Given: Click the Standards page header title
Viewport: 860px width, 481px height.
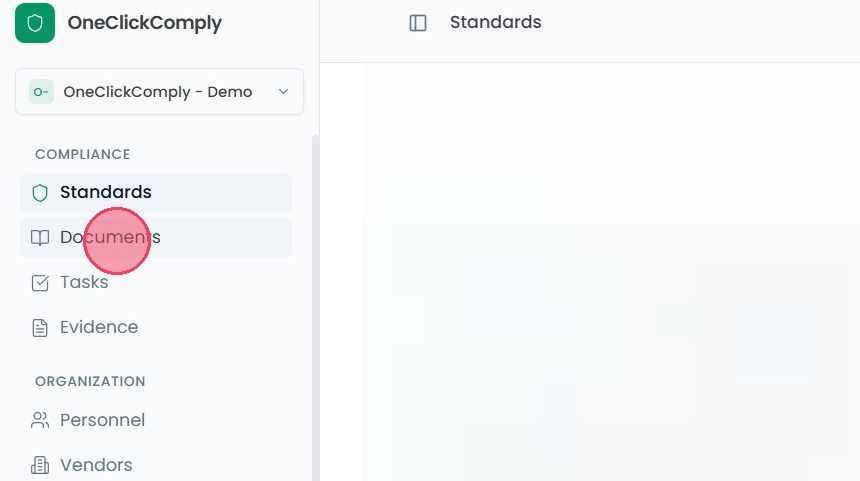Looking at the screenshot, I should point(496,22).
